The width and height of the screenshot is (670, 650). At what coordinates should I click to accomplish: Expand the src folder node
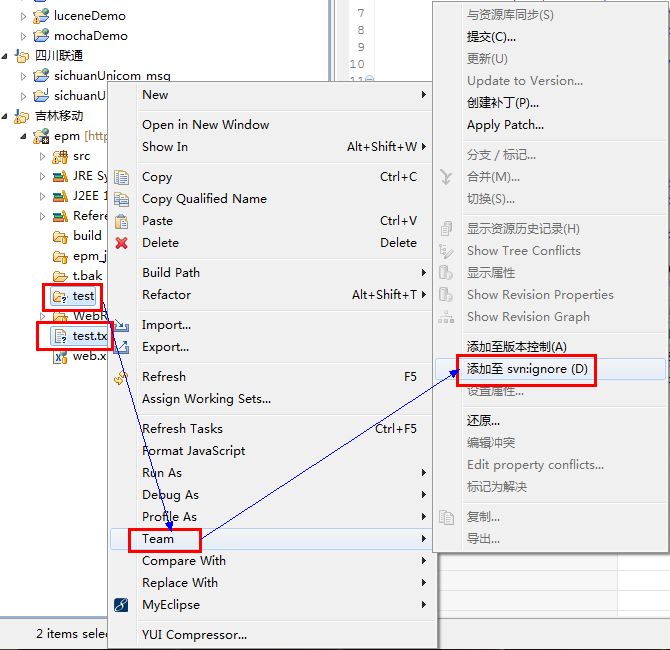click(42, 156)
